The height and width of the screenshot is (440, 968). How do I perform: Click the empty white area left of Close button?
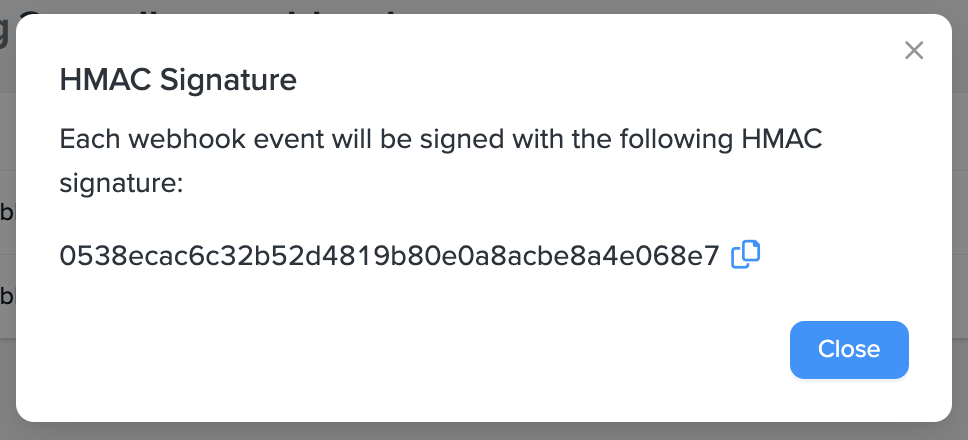point(500,350)
